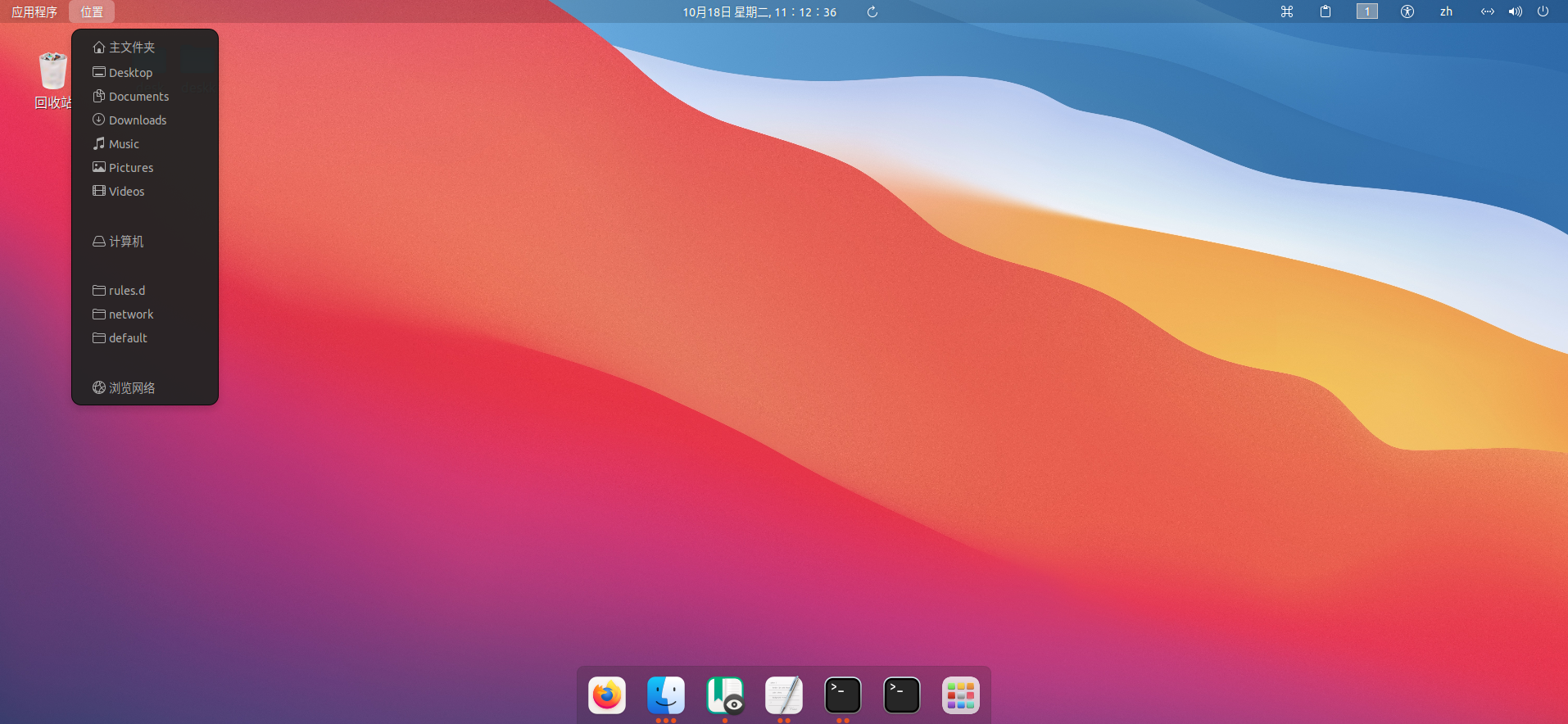Open the second terminal dock icon

click(902, 695)
